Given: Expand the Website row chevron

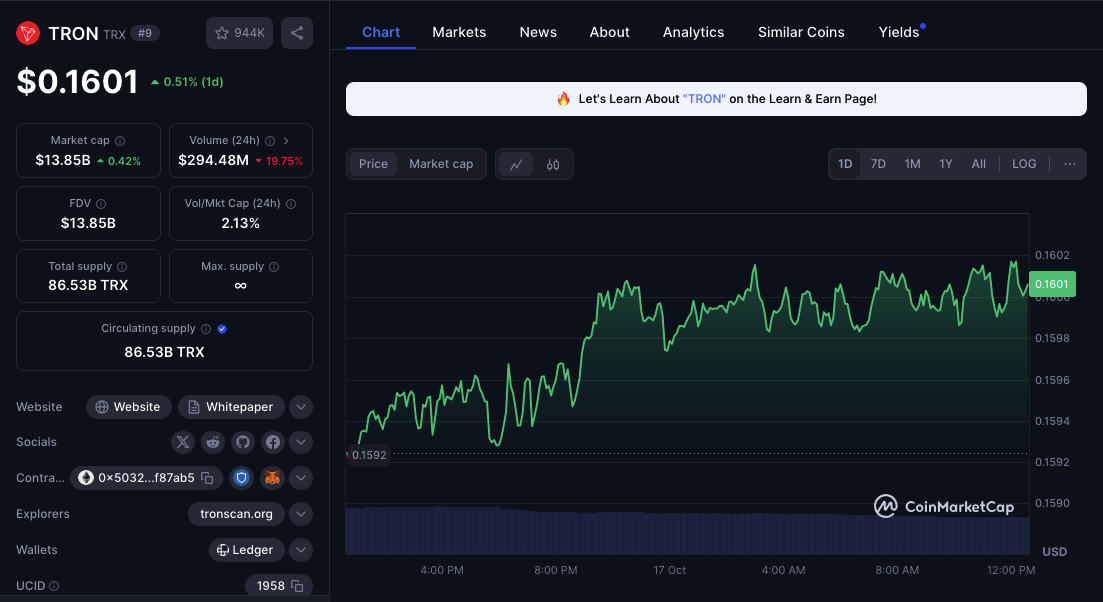Looking at the screenshot, I should (x=301, y=407).
